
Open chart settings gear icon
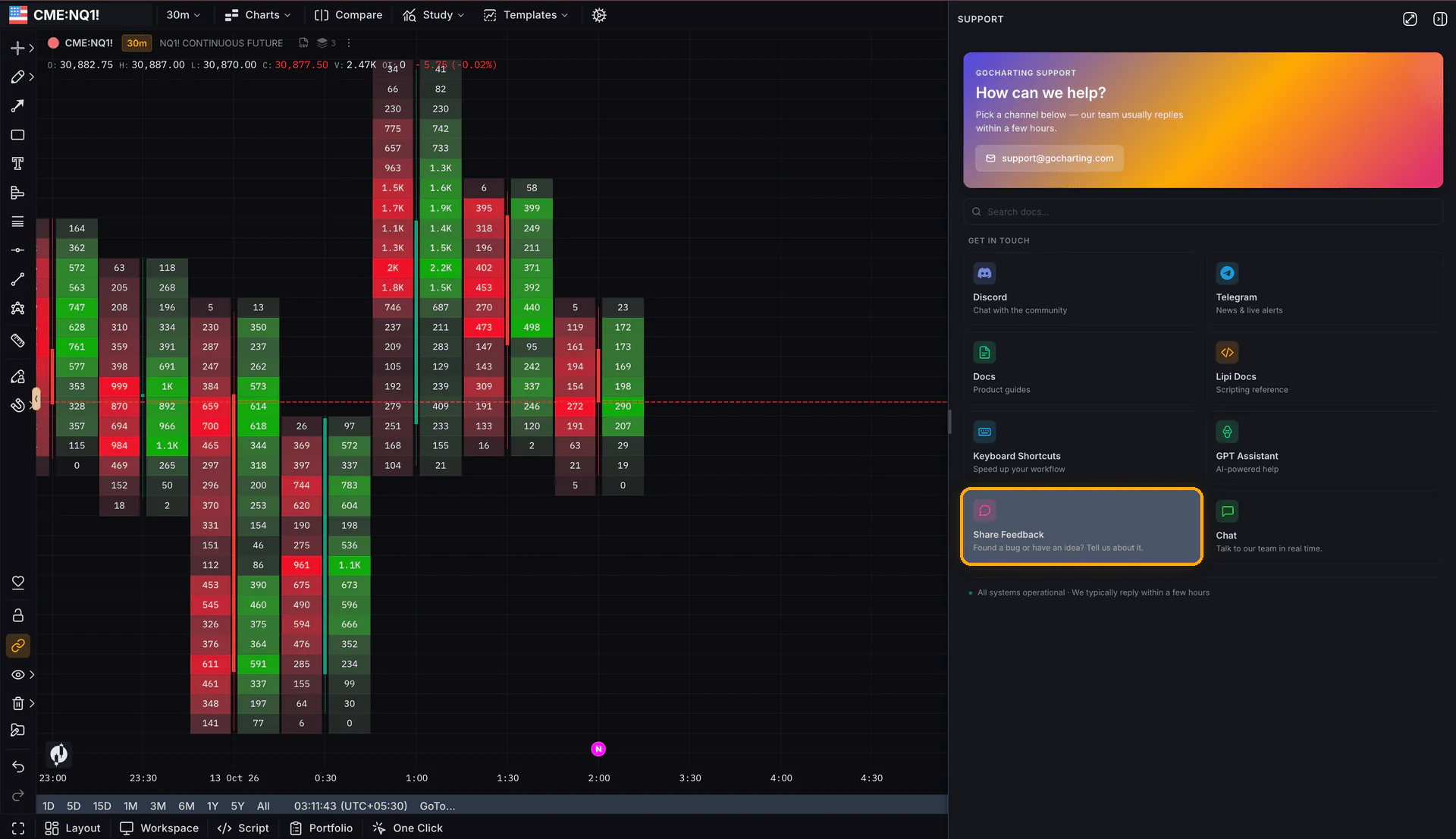tap(599, 15)
